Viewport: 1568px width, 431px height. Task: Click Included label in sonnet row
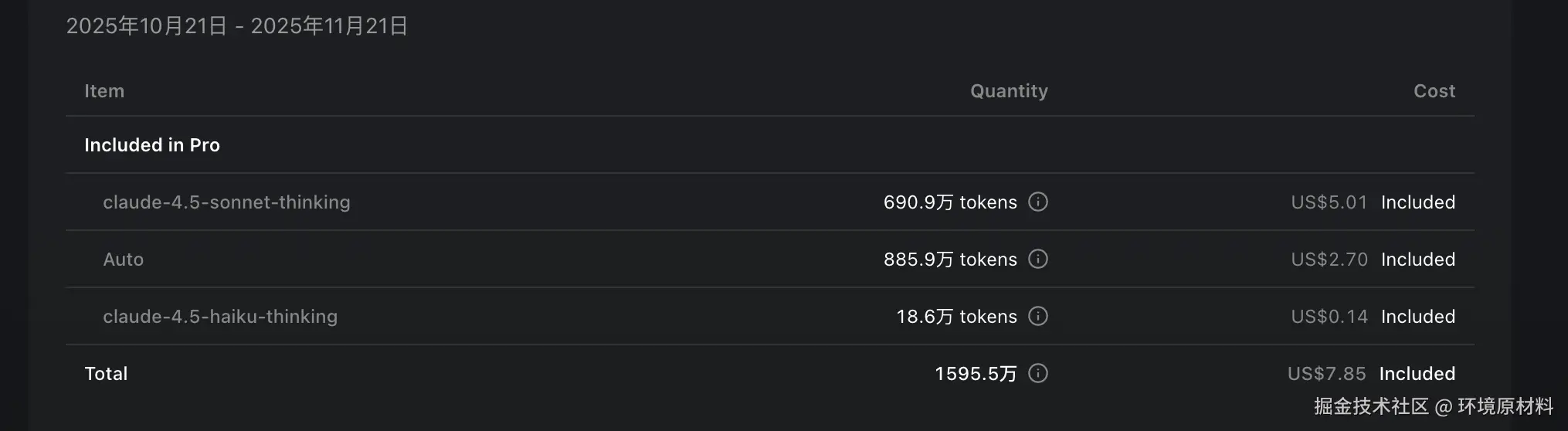1418,202
